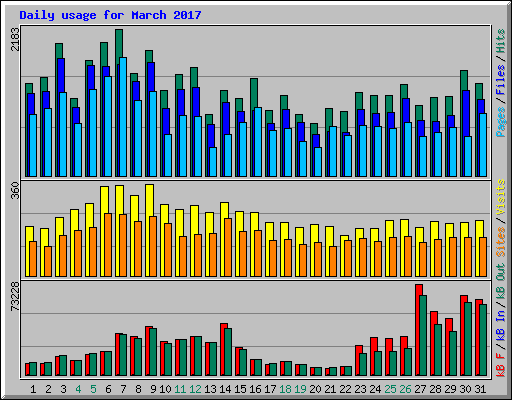Click day 7 on the x-axis

pyautogui.click(x=123, y=389)
